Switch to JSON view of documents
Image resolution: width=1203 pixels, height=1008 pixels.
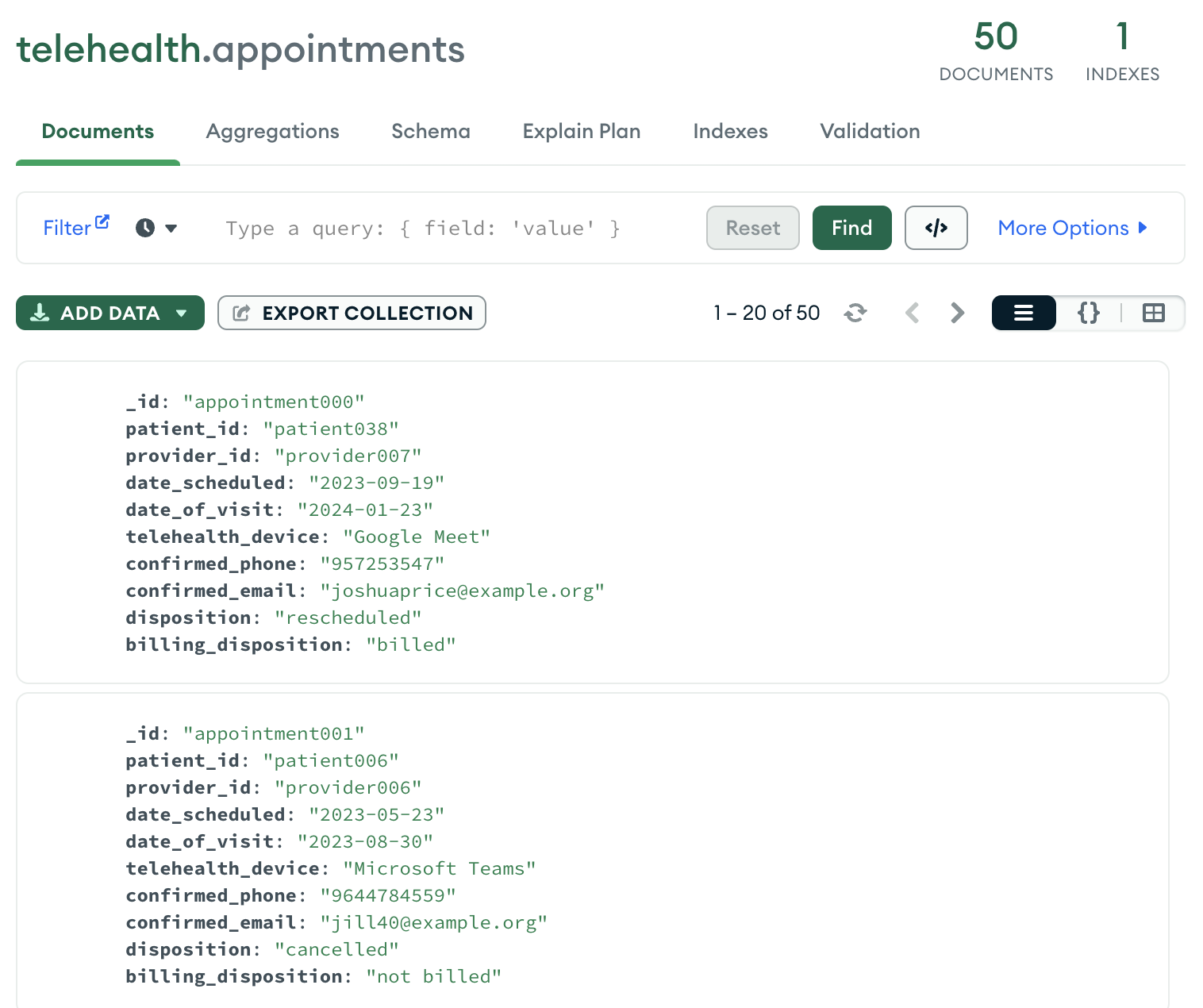pyautogui.click(x=1088, y=313)
